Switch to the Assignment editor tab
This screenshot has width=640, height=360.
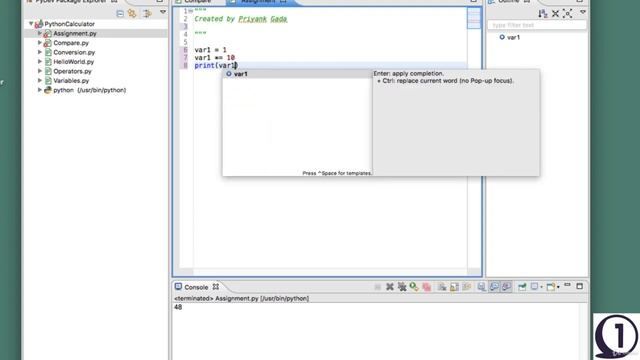[258, 2]
